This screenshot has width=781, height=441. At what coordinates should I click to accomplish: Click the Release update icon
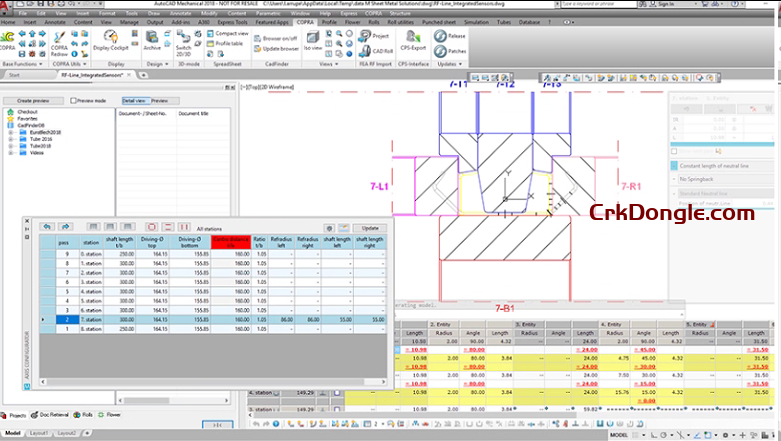click(x=440, y=35)
